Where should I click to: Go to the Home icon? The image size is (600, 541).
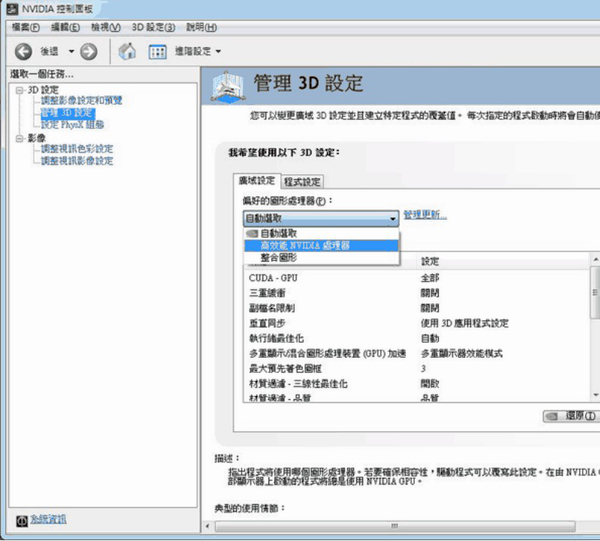127,51
